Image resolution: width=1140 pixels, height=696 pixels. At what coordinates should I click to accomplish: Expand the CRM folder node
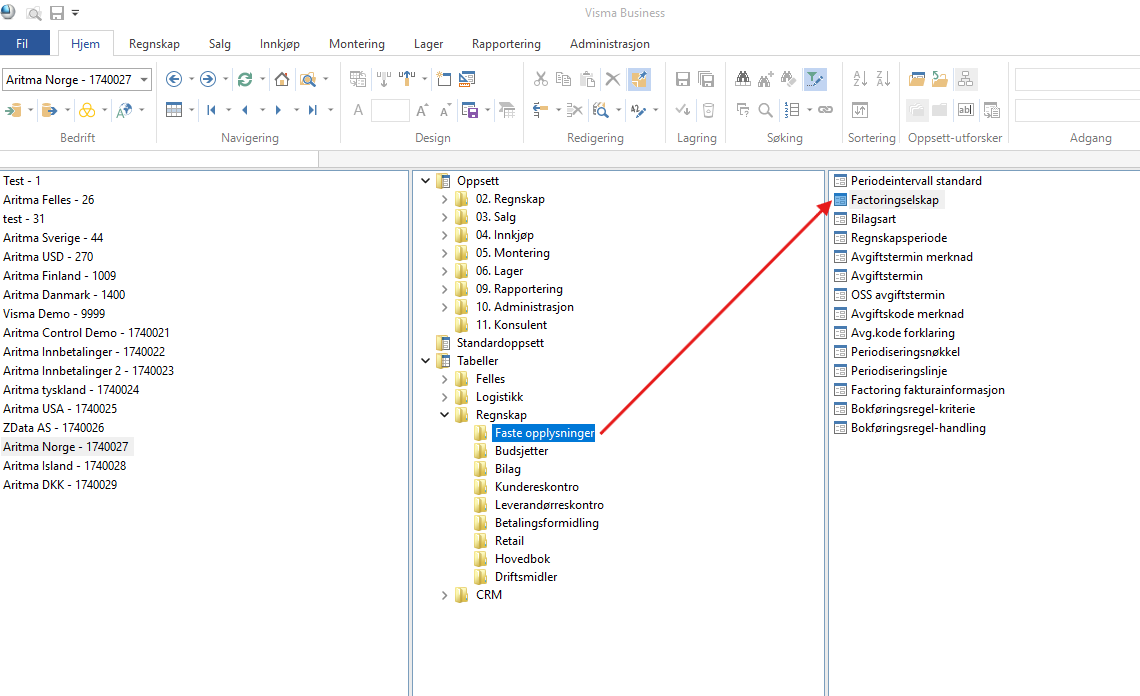tap(445, 595)
